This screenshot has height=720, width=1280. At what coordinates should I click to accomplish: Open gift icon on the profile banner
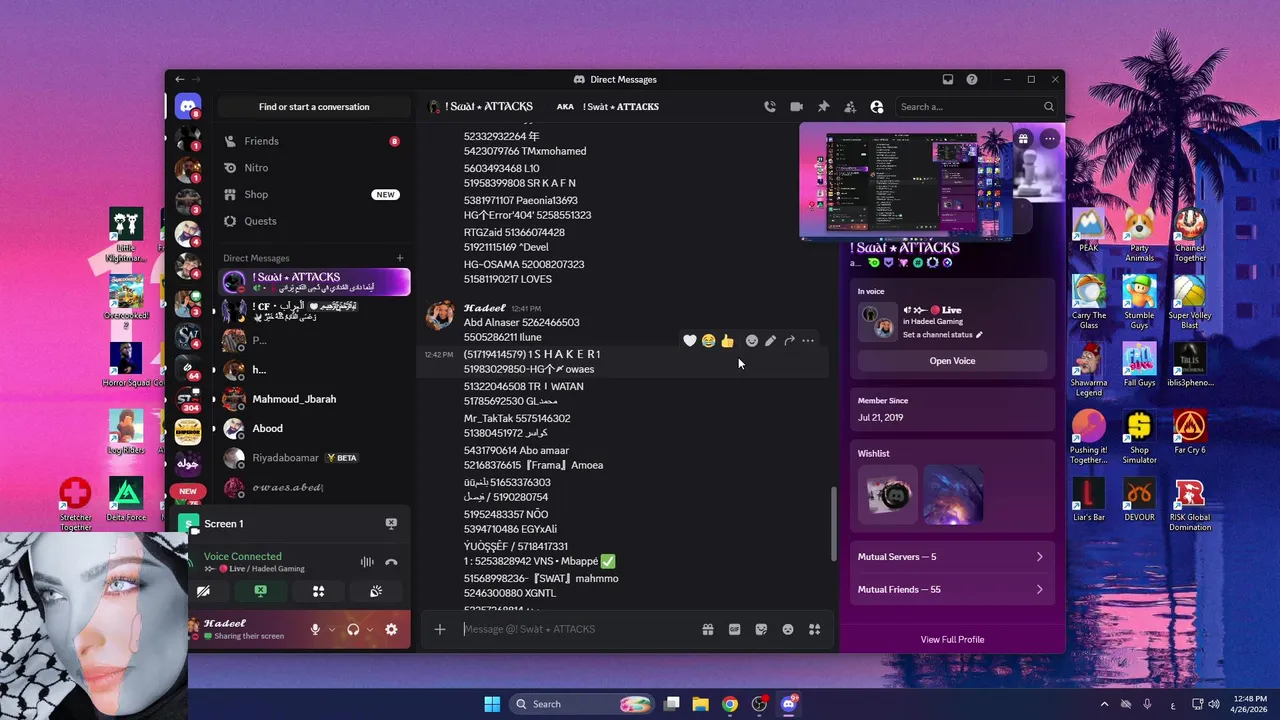coord(1023,139)
